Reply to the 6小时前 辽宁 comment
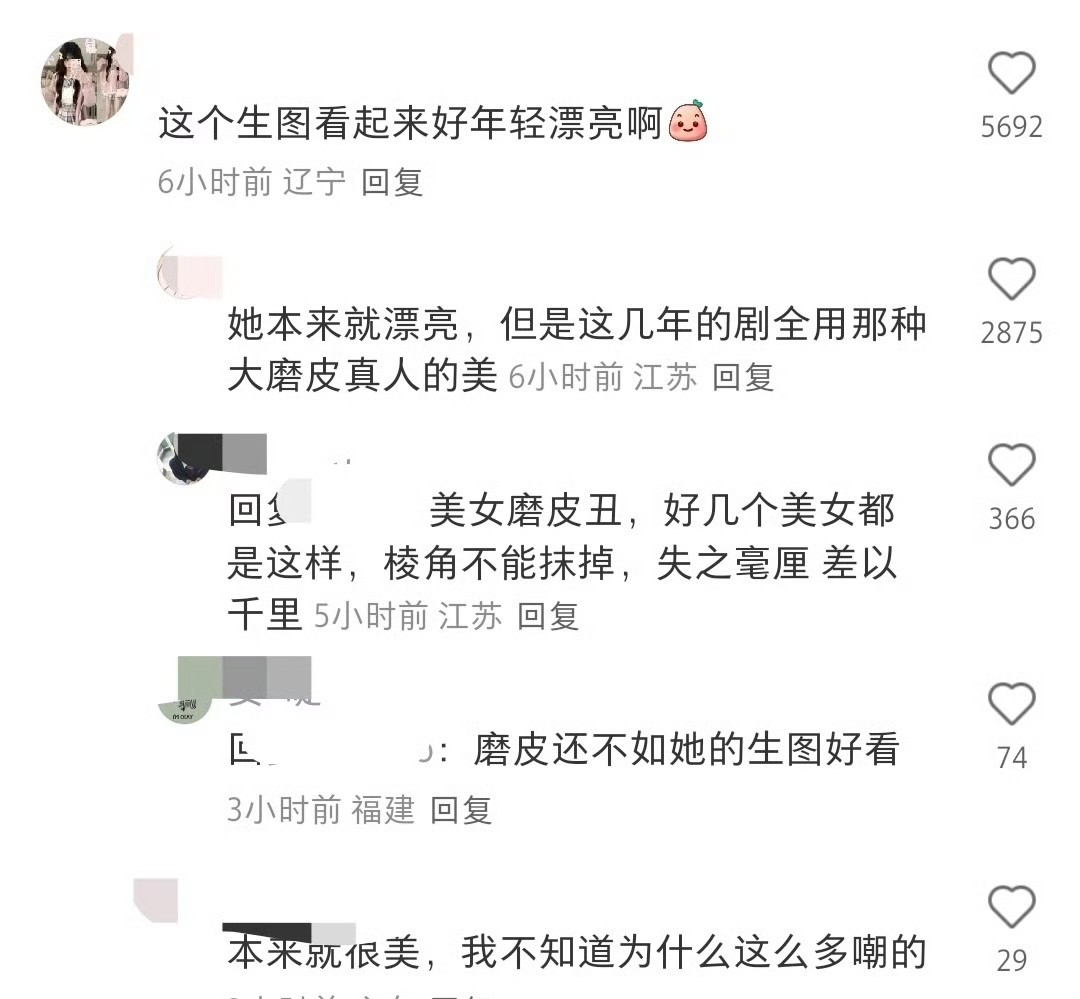 [391, 182]
